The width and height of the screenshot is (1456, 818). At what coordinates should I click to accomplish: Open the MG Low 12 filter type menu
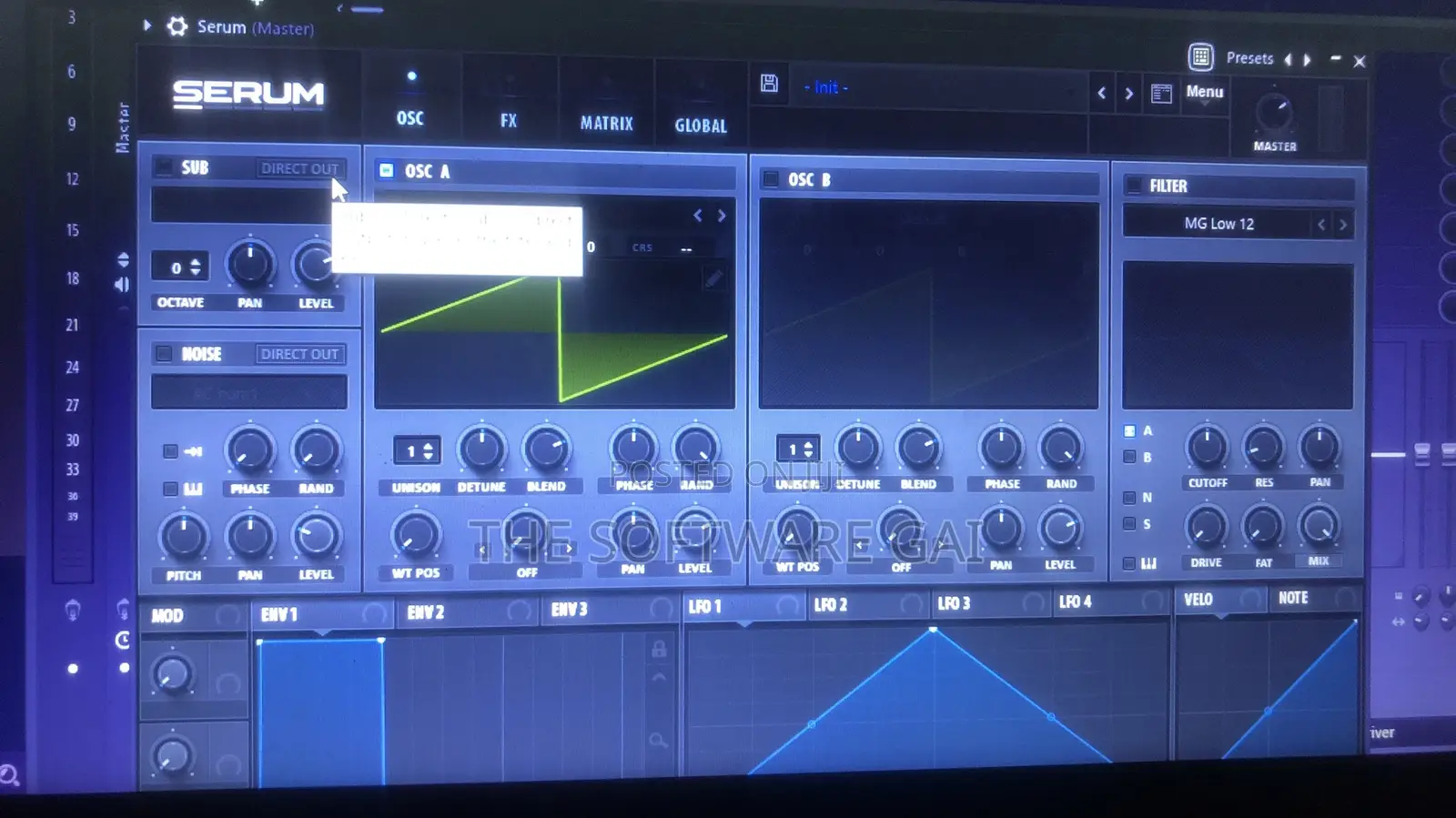[x=1218, y=224]
